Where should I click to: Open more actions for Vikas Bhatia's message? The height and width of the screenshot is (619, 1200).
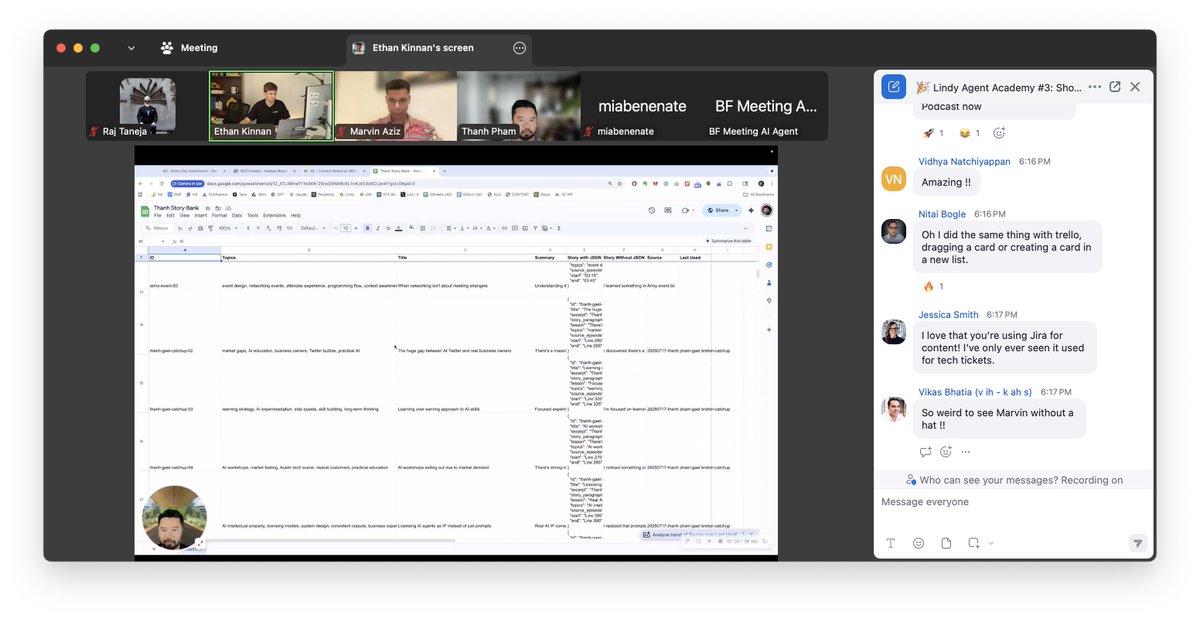pos(965,452)
